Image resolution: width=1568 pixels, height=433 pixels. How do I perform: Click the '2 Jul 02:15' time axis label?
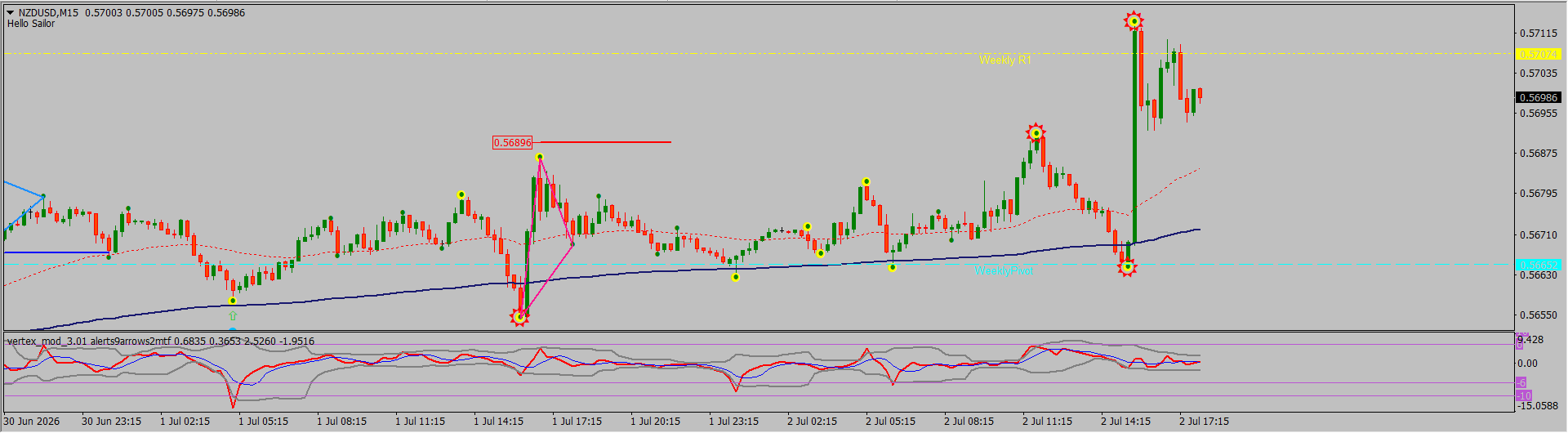click(x=813, y=422)
